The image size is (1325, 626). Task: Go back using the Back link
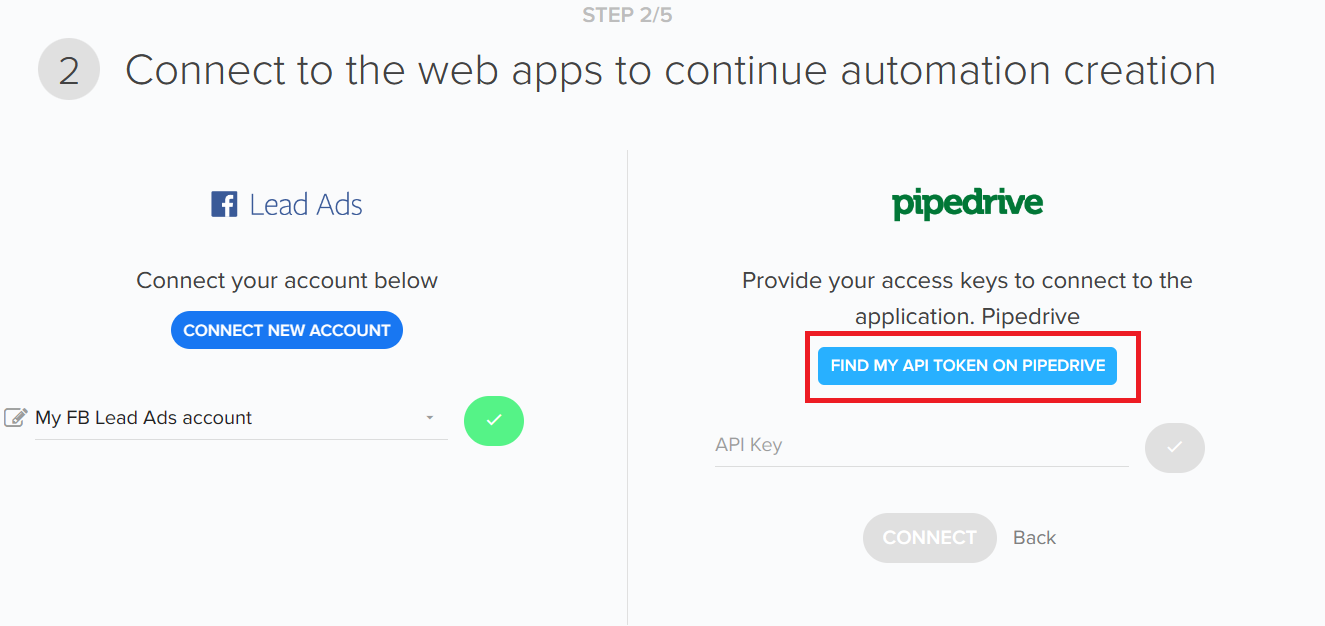[x=1034, y=538]
